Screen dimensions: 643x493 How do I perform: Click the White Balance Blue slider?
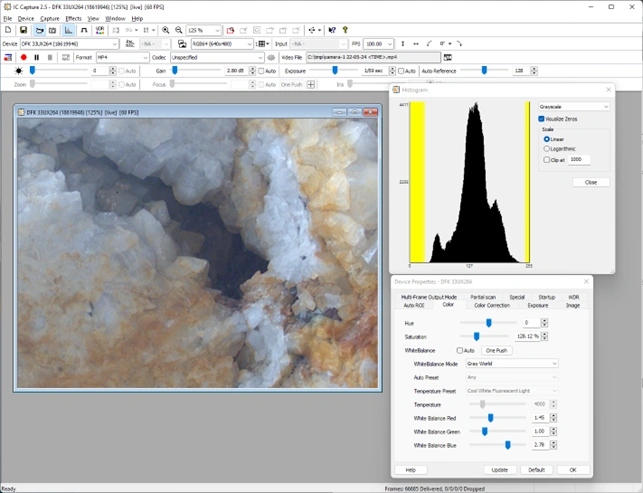click(x=508, y=444)
